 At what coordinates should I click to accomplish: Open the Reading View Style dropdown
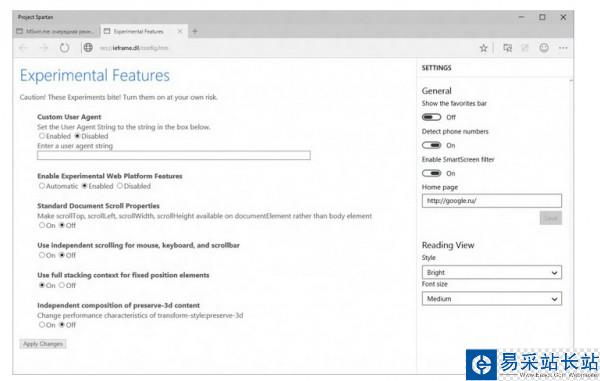coord(492,272)
